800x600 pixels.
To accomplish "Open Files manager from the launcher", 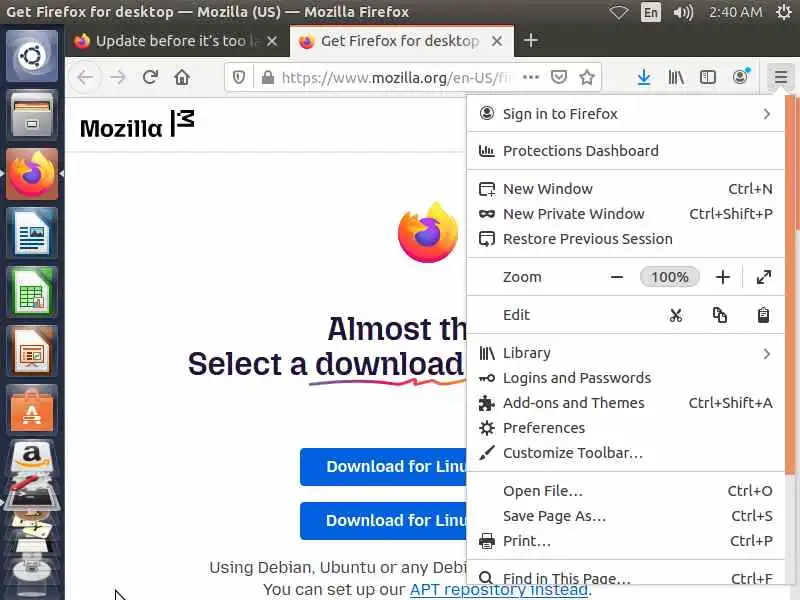I will (32, 115).
